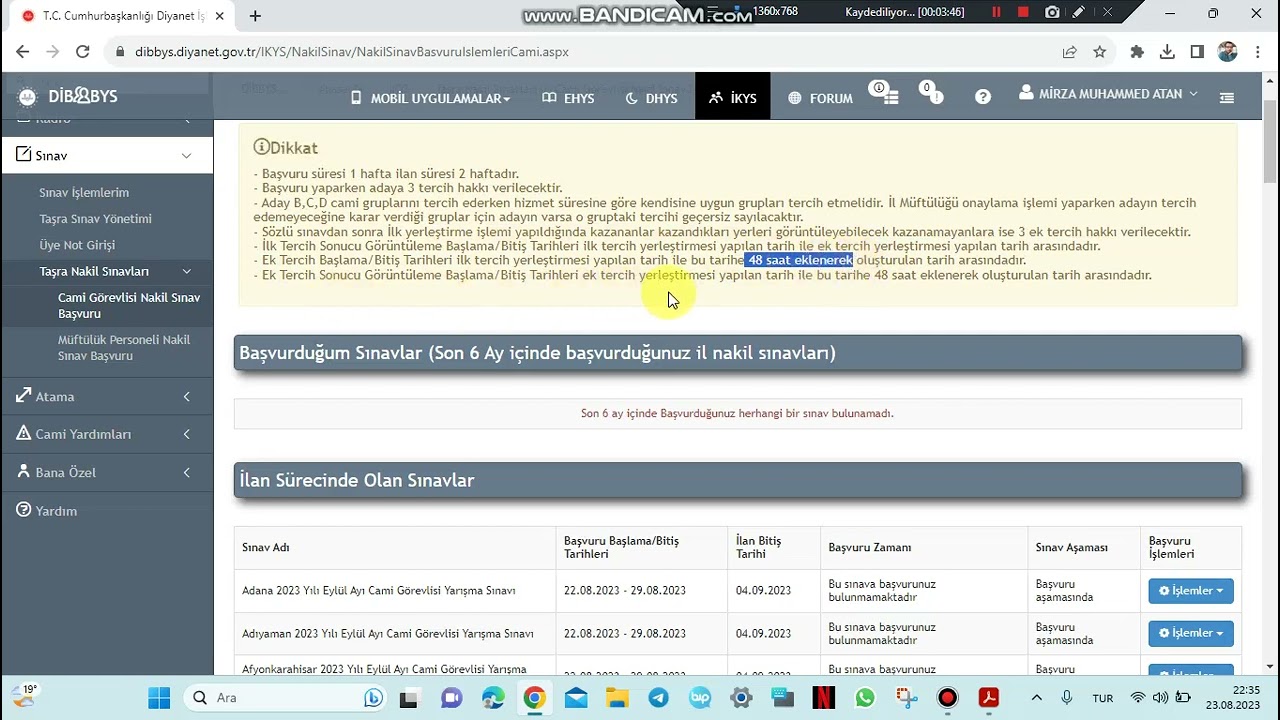The image size is (1280, 720).
Task: Expand the Atama sidebar section
Action: pyautogui.click(x=107, y=397)
